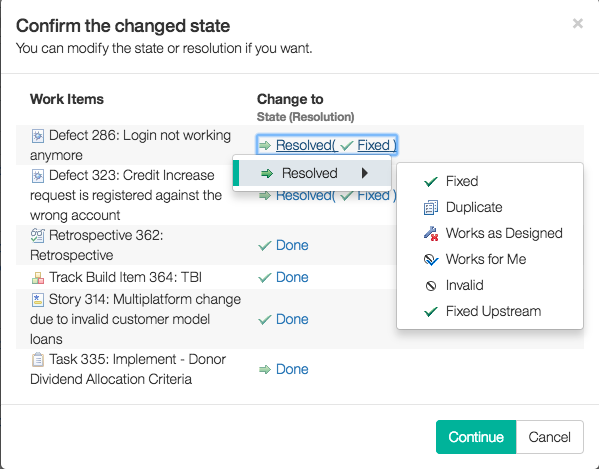This screenshot has height=469, width=599.
Task: Open the Resolved(Fixed) dropdown for Defect 286
Action: [x=327, y=145]
